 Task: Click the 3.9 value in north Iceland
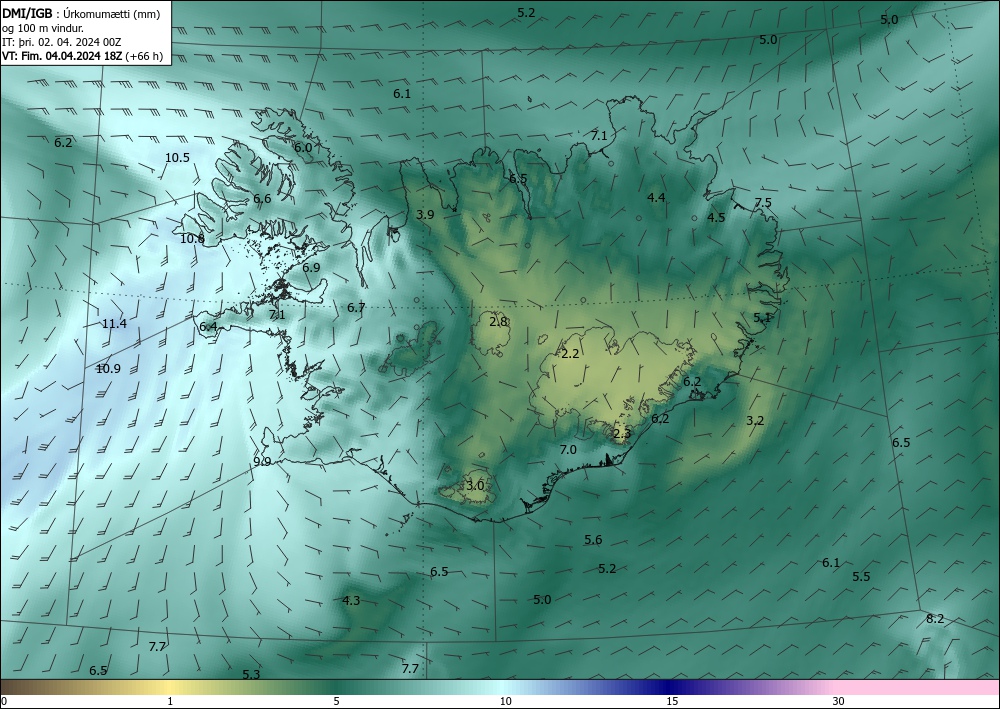click(425, 215)
